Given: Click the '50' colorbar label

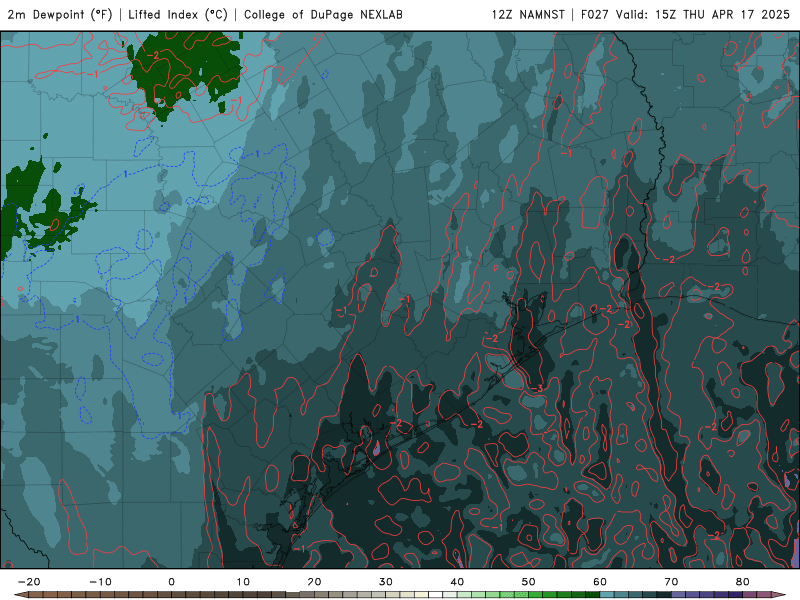Looking at the screenshot, I should tap(529, 582).
